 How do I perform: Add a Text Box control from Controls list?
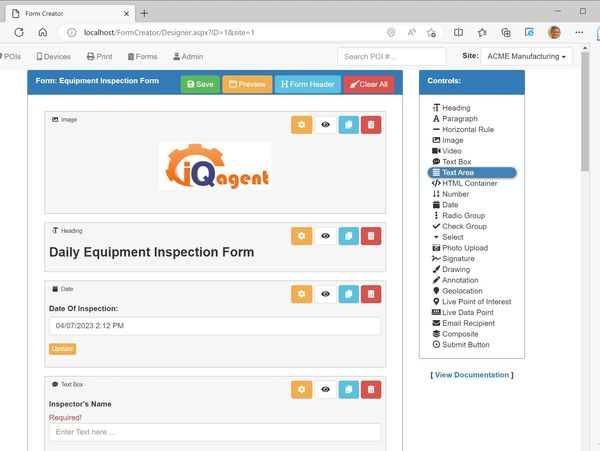tap(452, 162)
